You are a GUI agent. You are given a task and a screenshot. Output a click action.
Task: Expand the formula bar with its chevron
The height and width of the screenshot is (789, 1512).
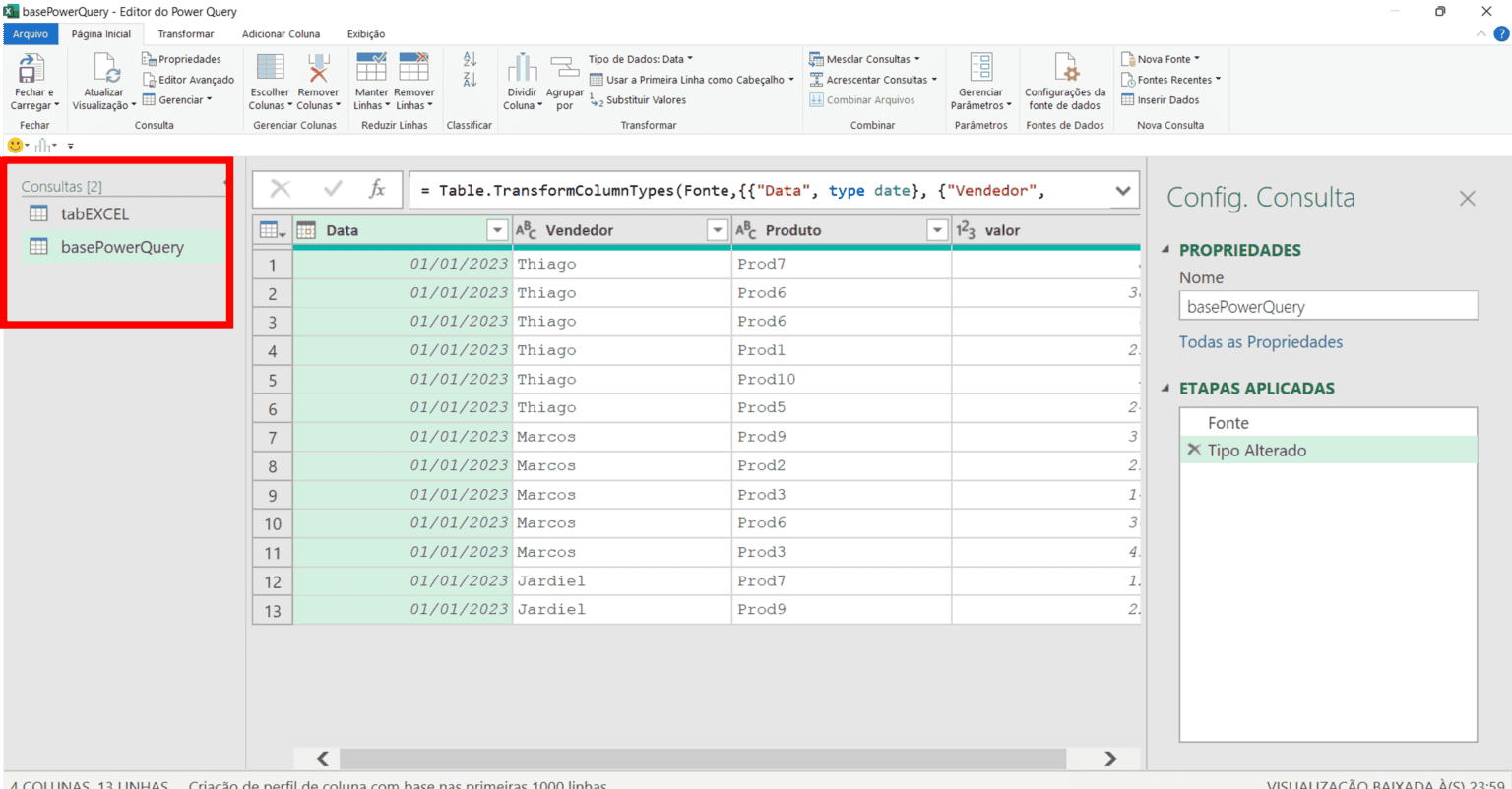[1123, 189]
